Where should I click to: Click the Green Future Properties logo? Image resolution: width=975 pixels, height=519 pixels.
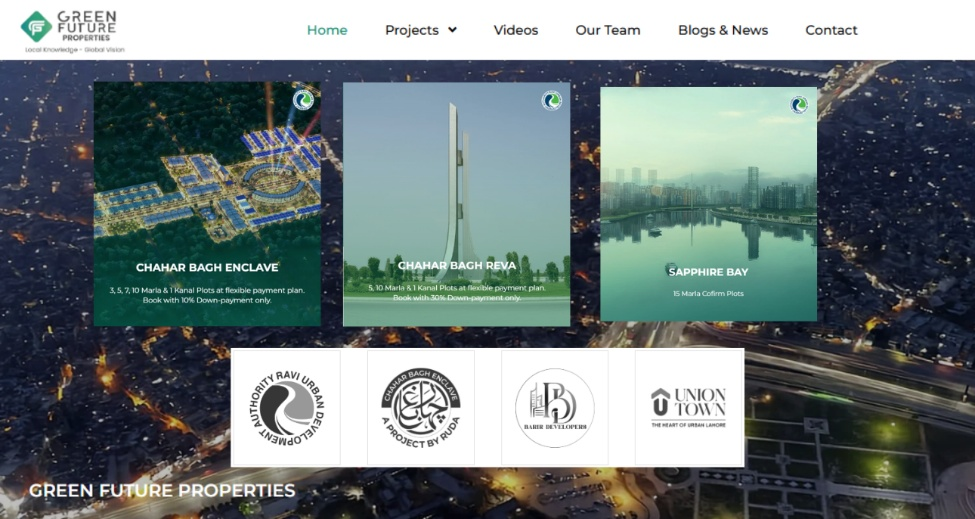pos(72,30)
